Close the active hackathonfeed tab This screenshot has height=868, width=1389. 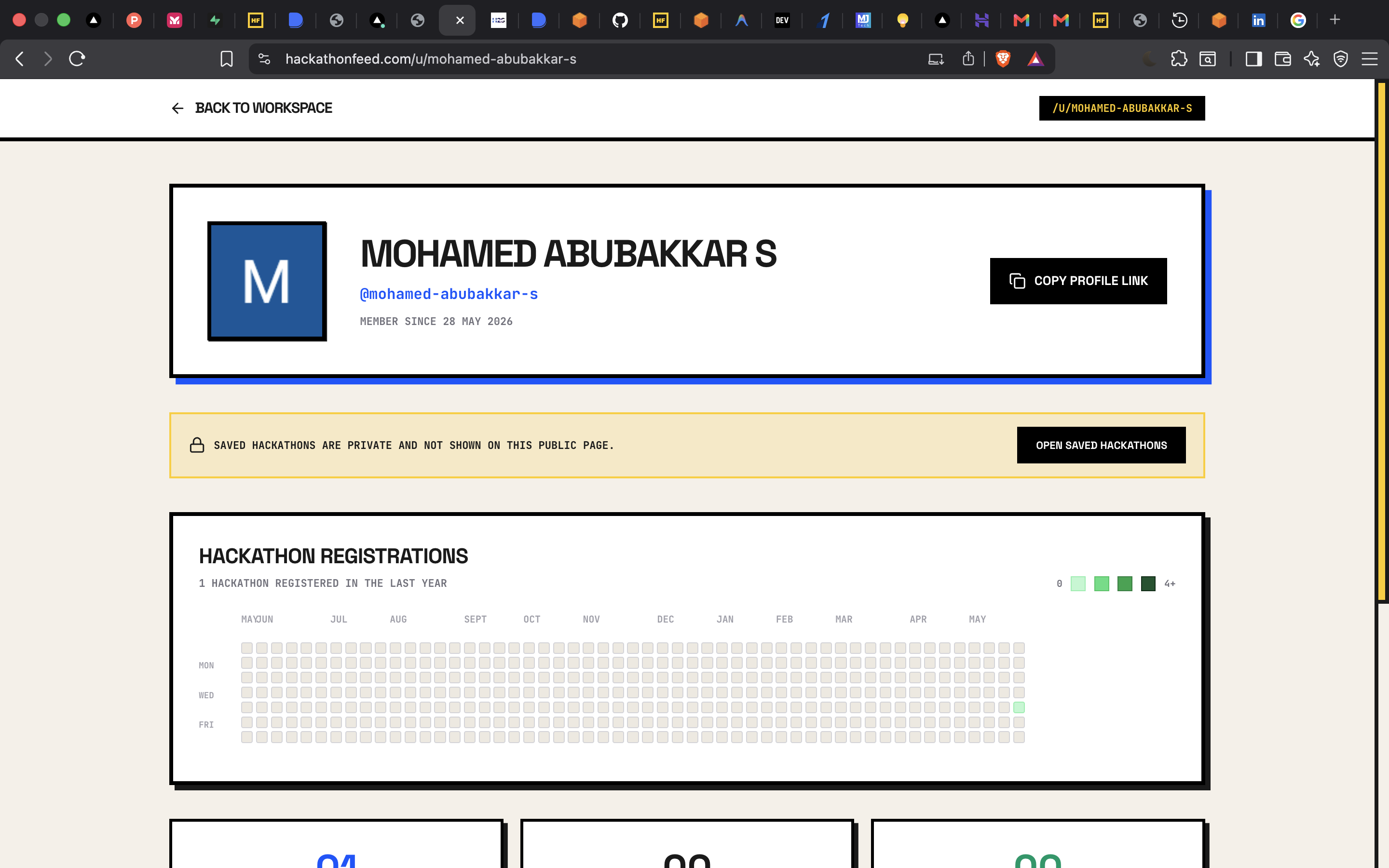pyautogui.click(x=460, y=21)
